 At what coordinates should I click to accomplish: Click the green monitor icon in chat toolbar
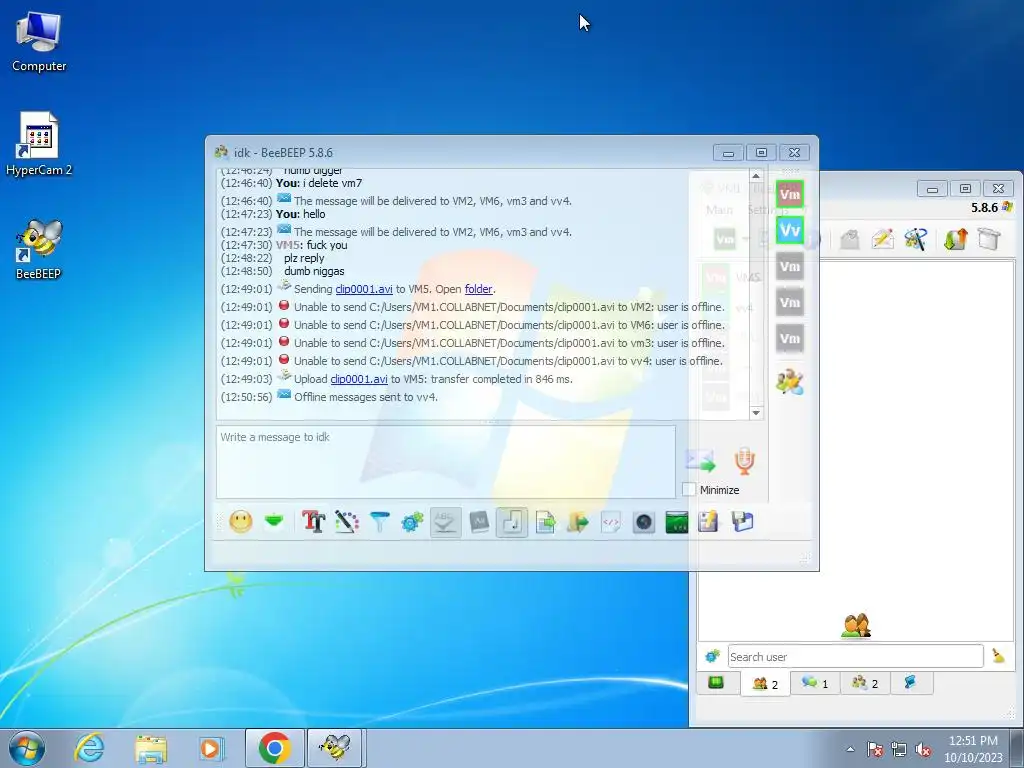point(677,522)
